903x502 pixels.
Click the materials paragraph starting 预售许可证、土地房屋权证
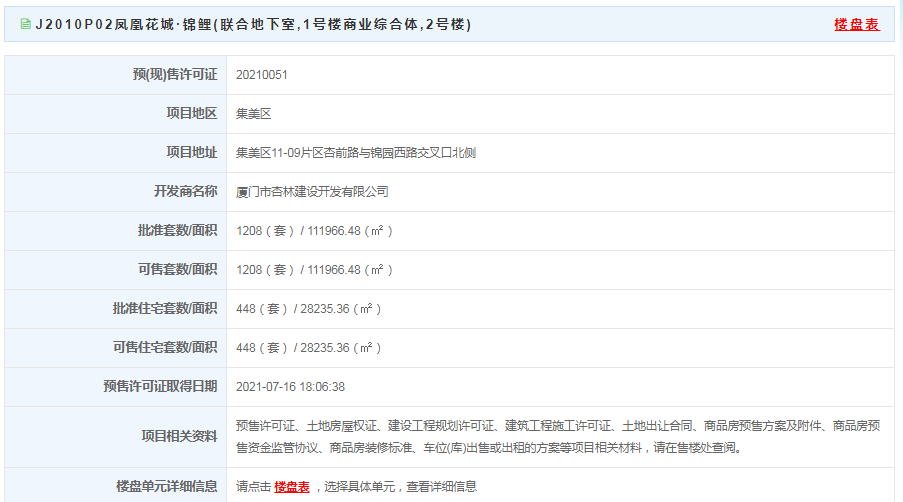[557, 437]
